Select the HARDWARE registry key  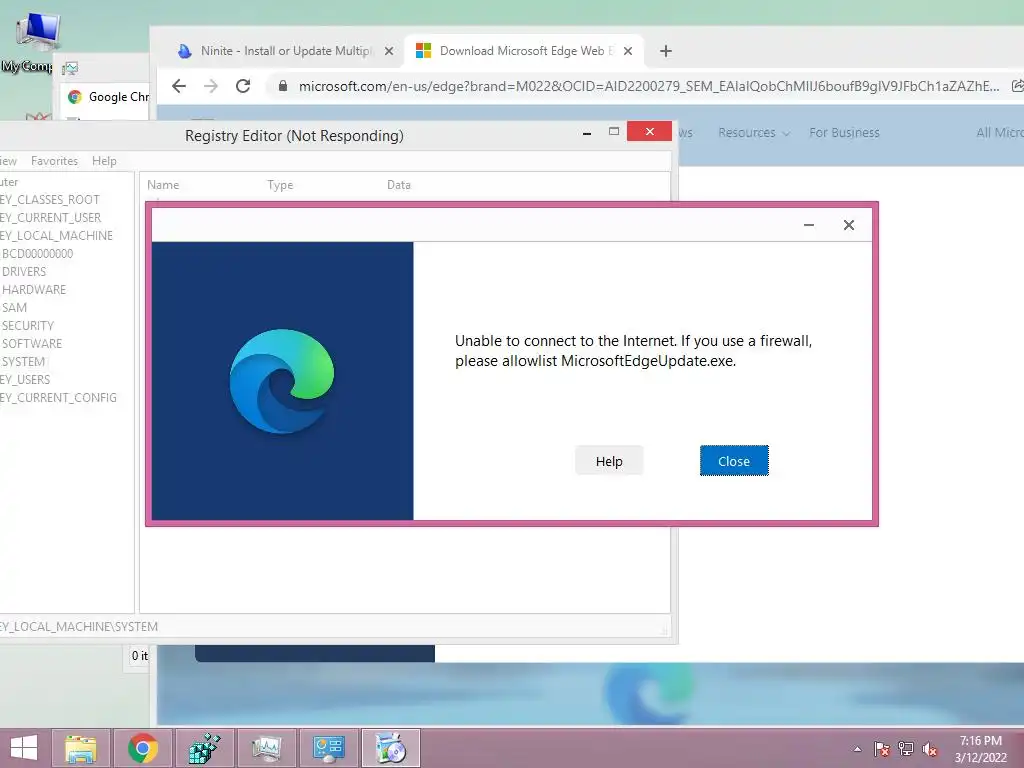(34, 289)
